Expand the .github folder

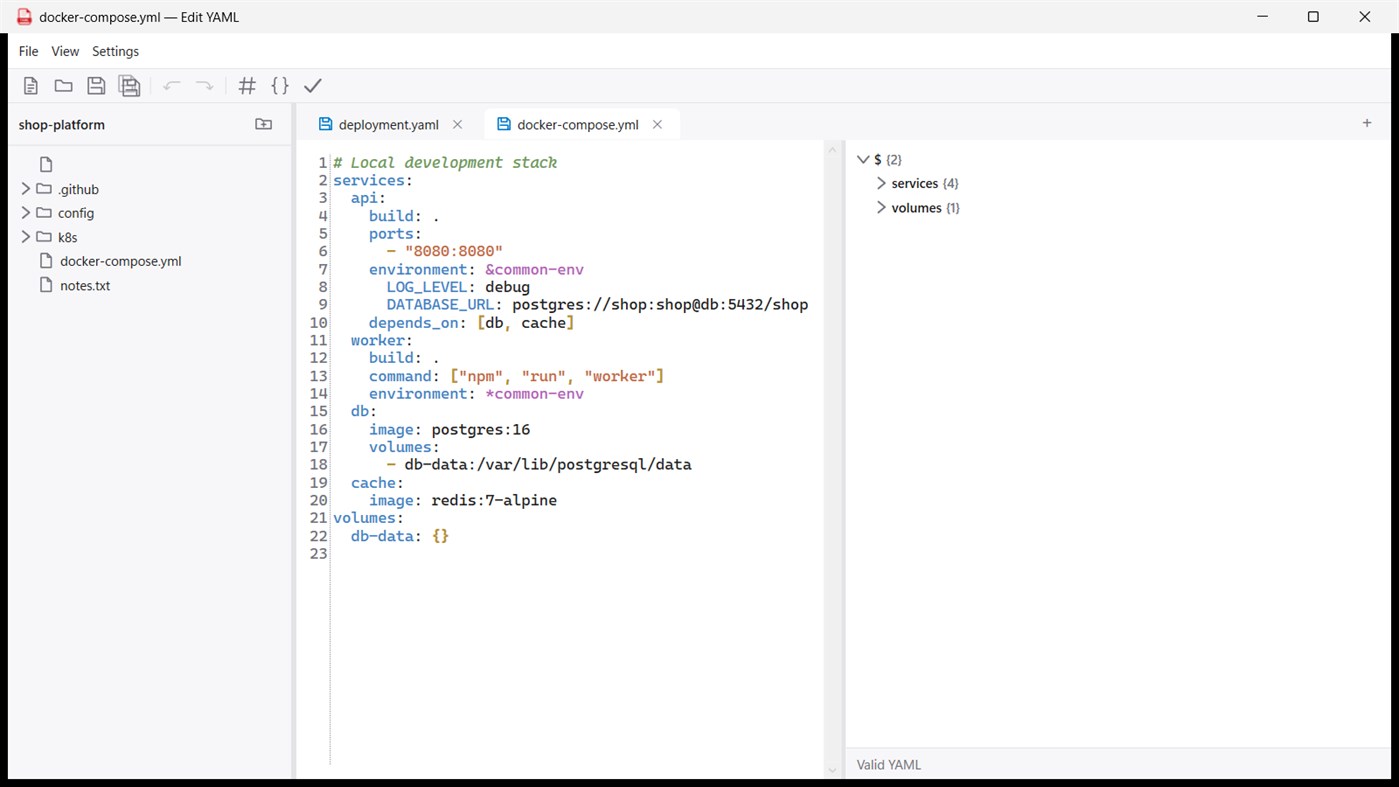click(26, 188)
